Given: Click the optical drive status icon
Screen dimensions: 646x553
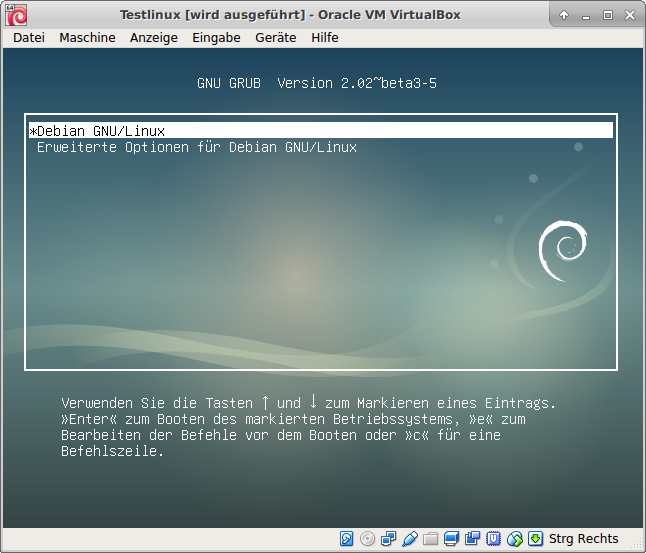Looking at the screenshot, I should click(367, 539).
